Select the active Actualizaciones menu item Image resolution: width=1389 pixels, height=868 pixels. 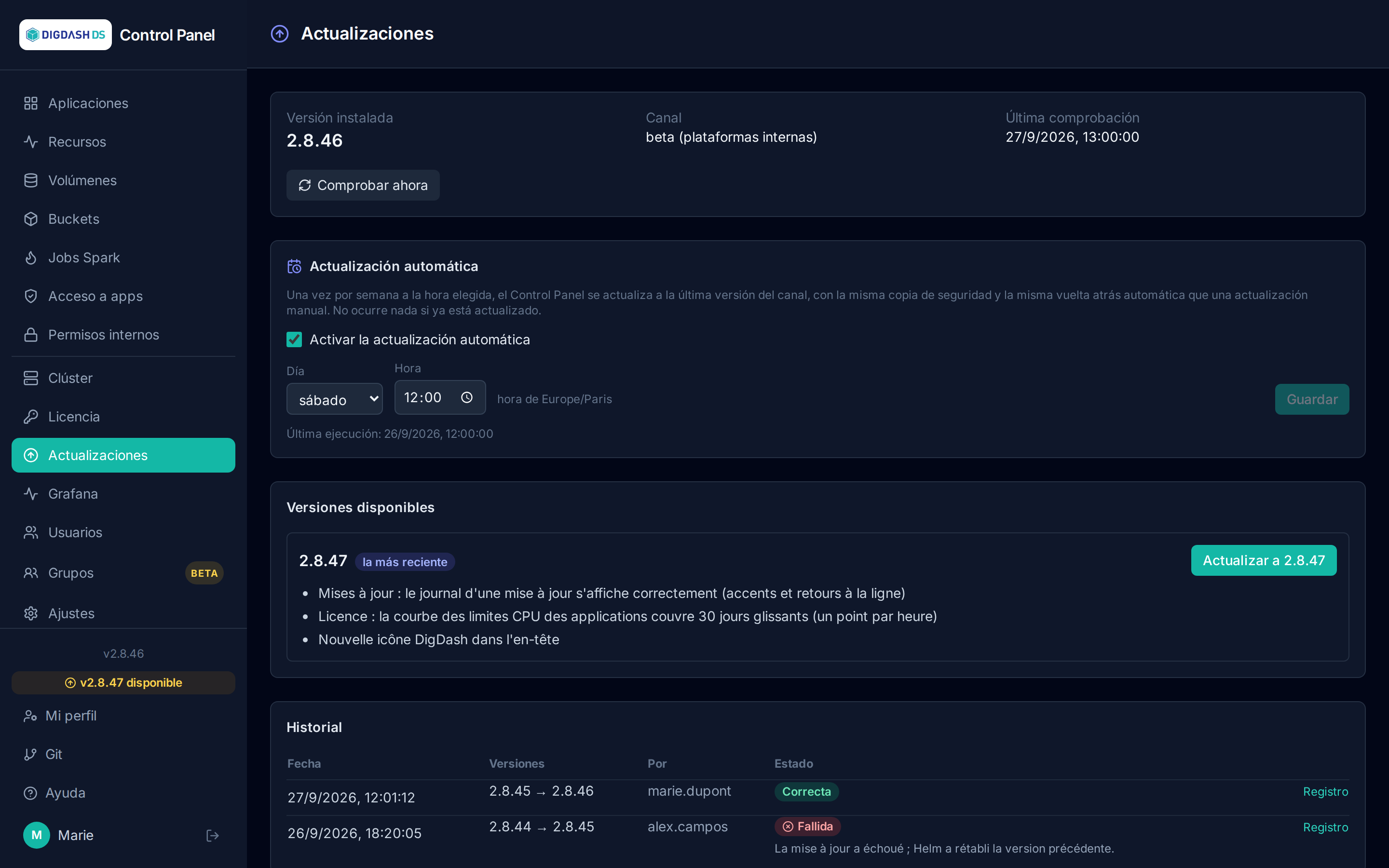(123, 455)
